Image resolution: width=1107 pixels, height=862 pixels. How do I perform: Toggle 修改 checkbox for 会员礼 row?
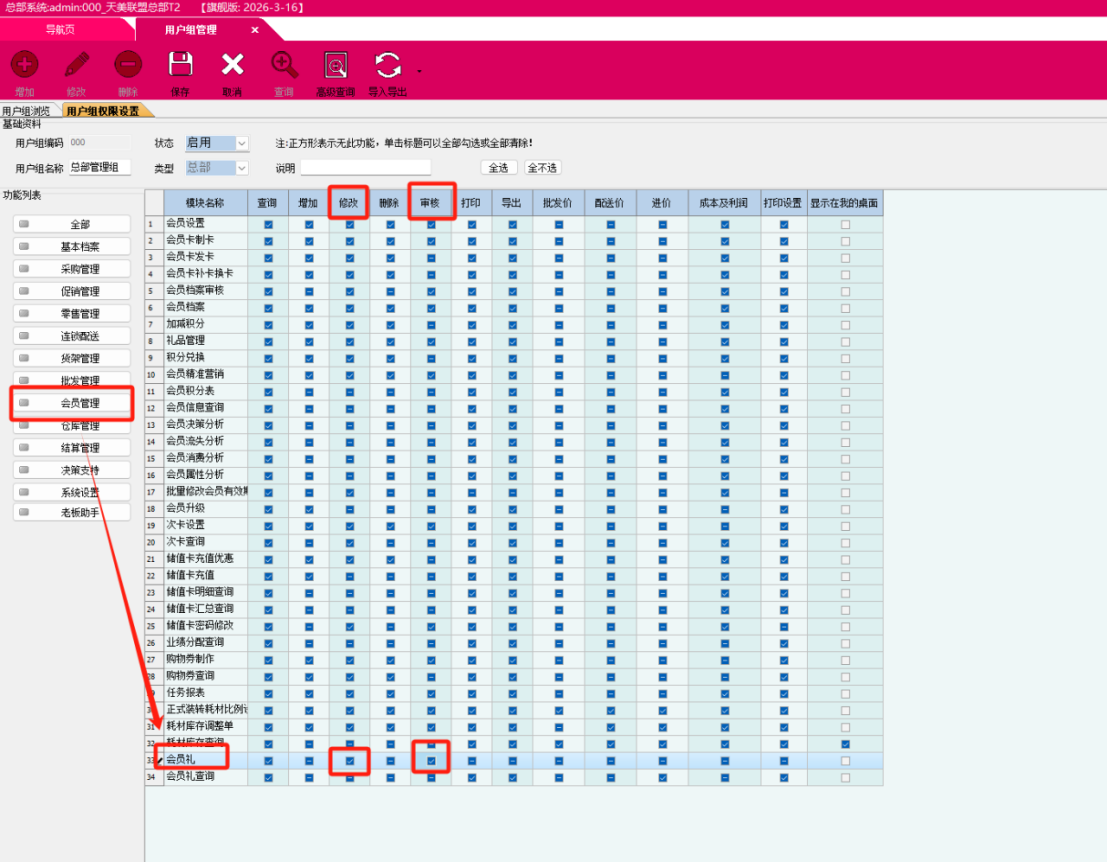350,761
